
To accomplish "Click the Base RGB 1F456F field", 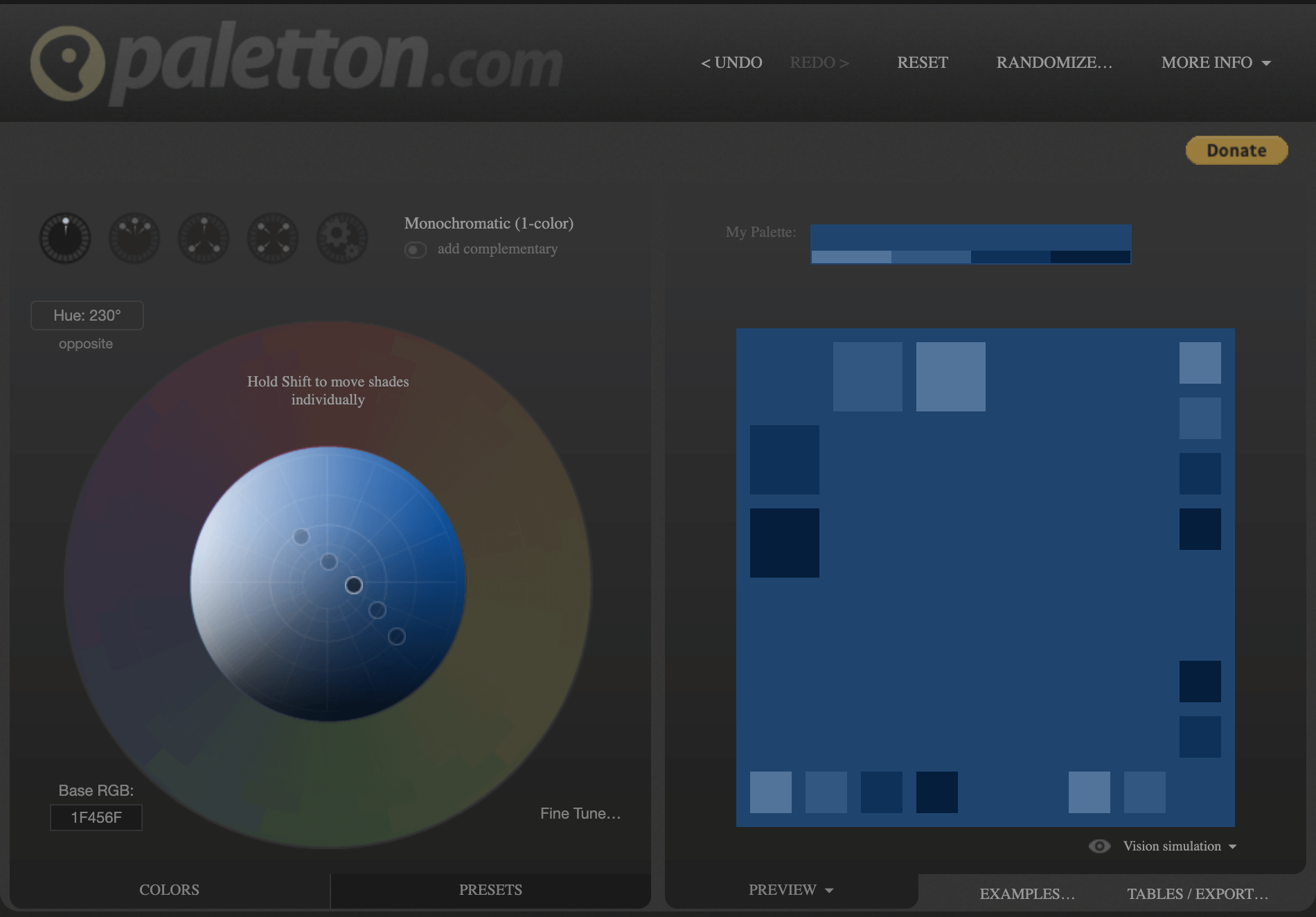I will coord(96,817).
